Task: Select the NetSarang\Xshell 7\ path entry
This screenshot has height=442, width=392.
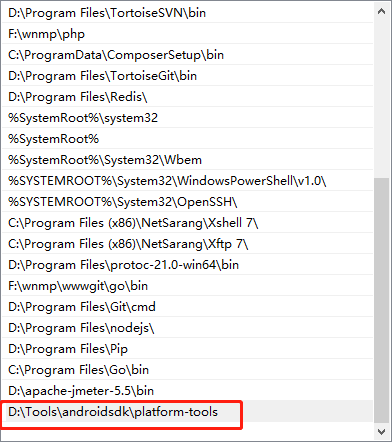Action: coord(187,223)
